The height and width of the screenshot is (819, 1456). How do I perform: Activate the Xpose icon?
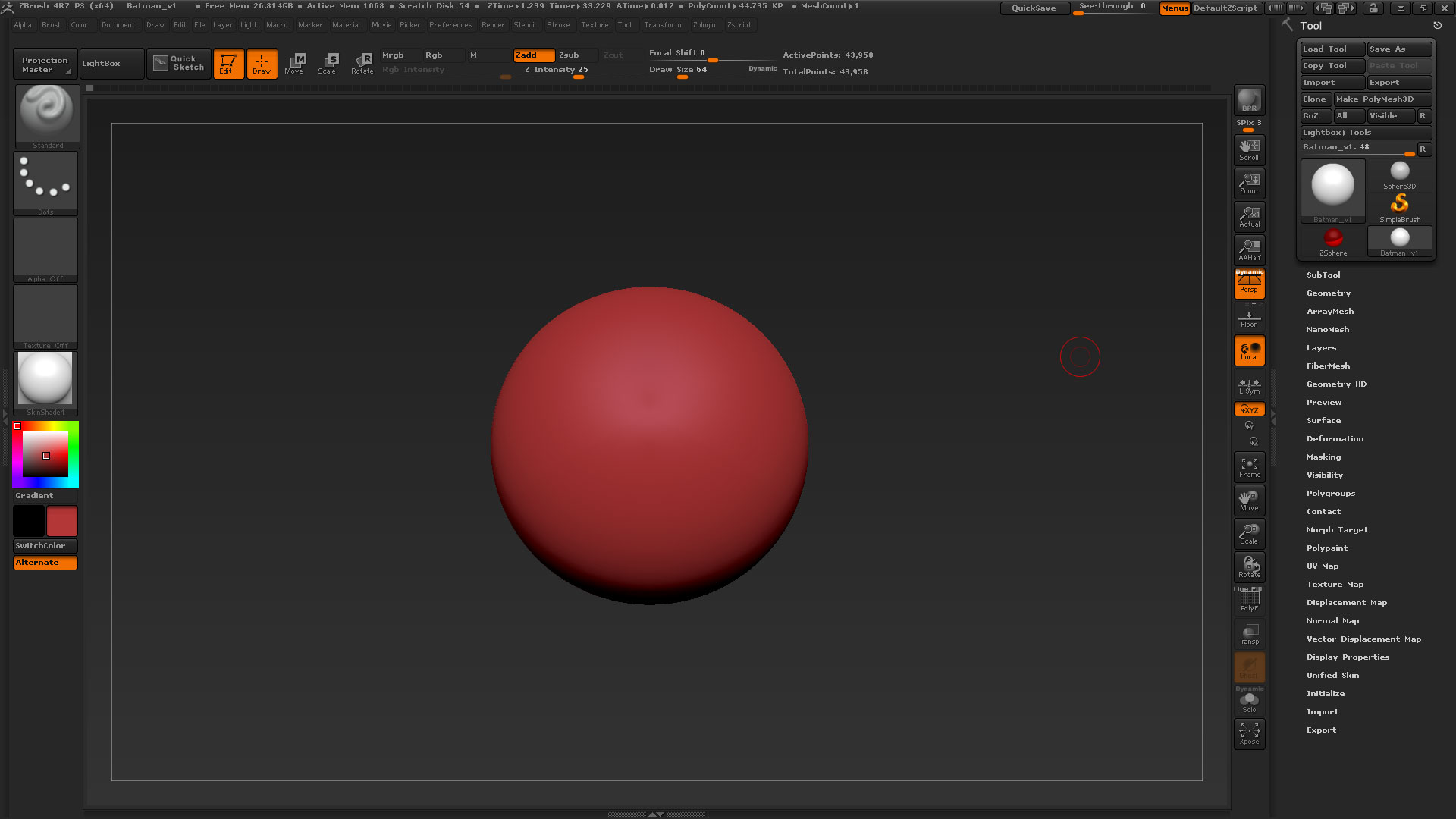[x=1249, y=734]
